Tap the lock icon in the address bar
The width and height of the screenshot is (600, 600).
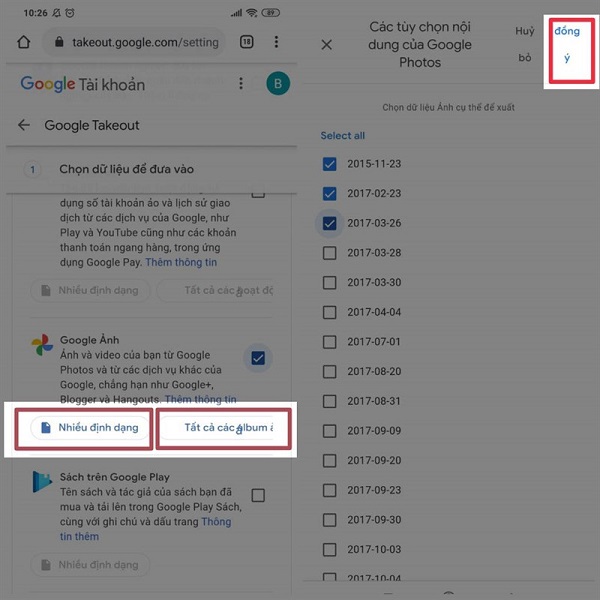click(x=59, y=42)
